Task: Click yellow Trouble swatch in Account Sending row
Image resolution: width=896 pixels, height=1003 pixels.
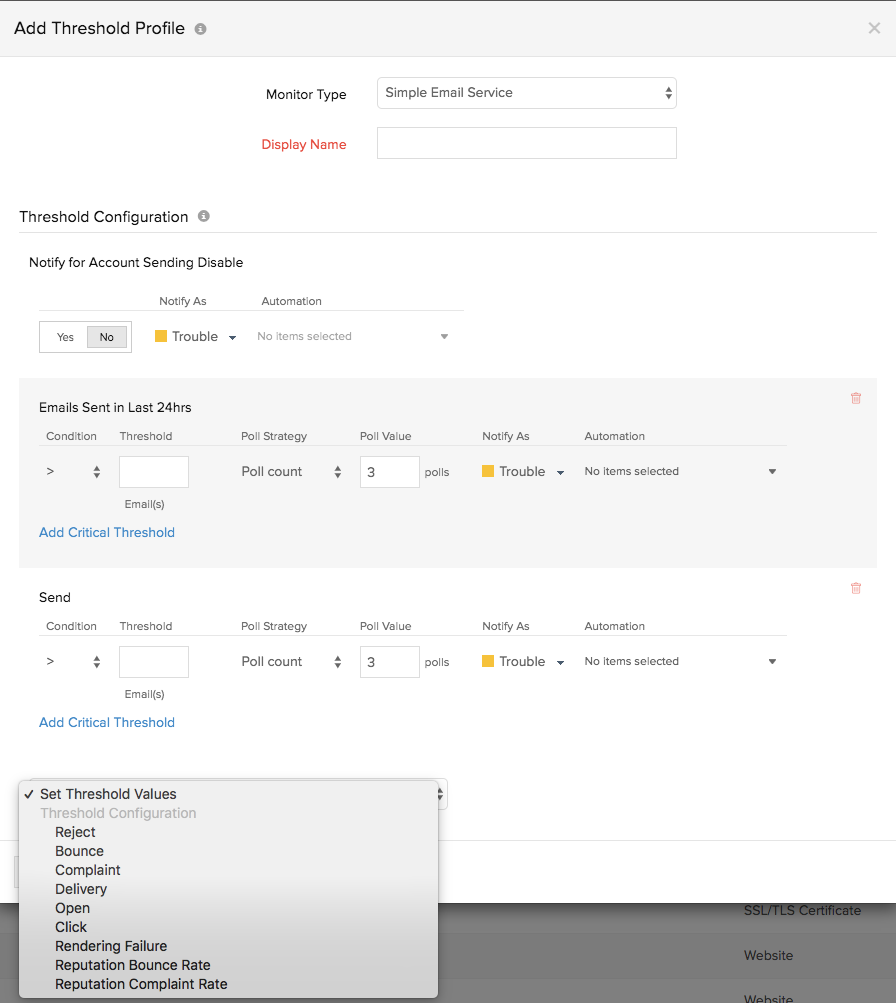Action: click(x=161, y=336)
